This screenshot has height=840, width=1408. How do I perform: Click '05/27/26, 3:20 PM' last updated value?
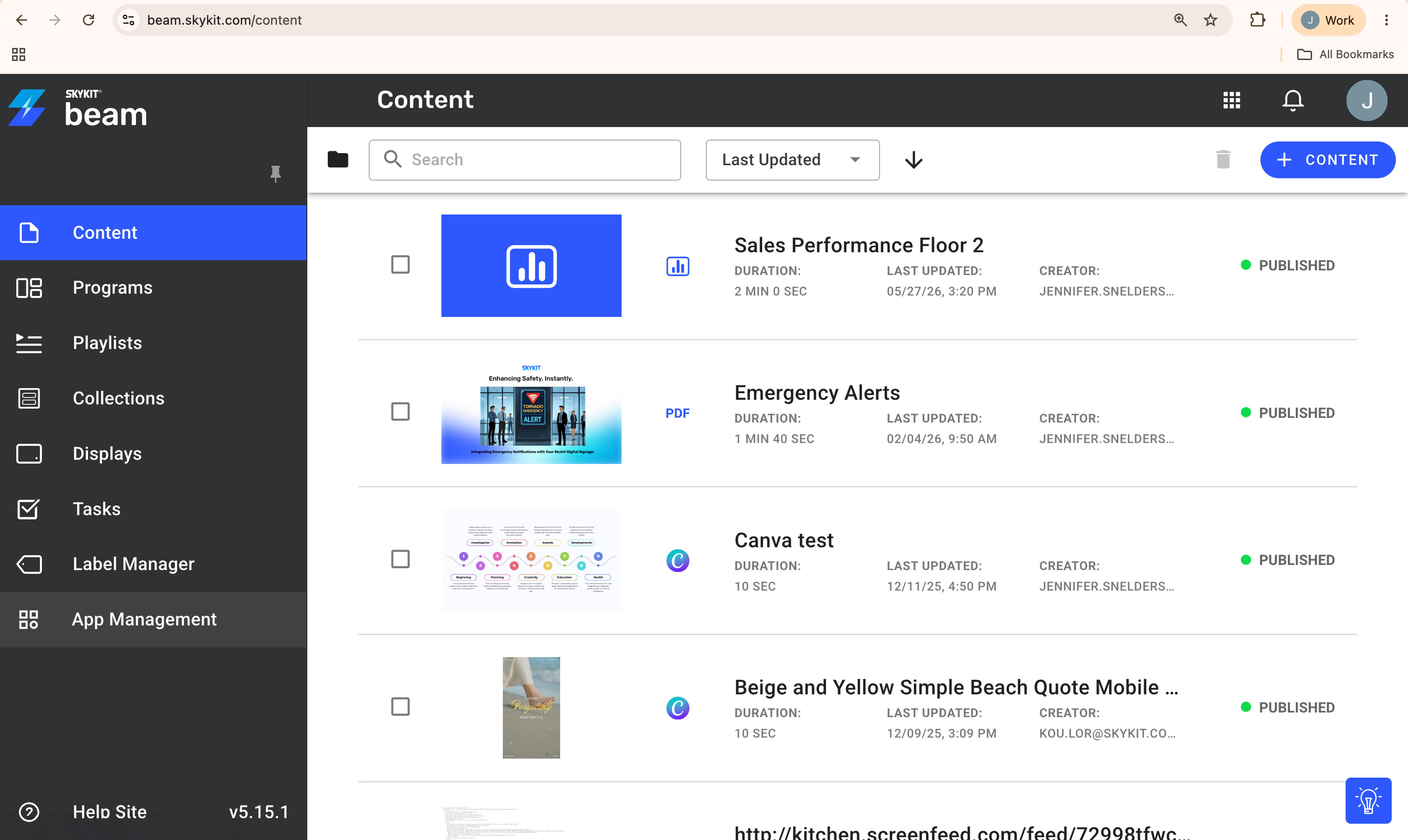point(941,291)
